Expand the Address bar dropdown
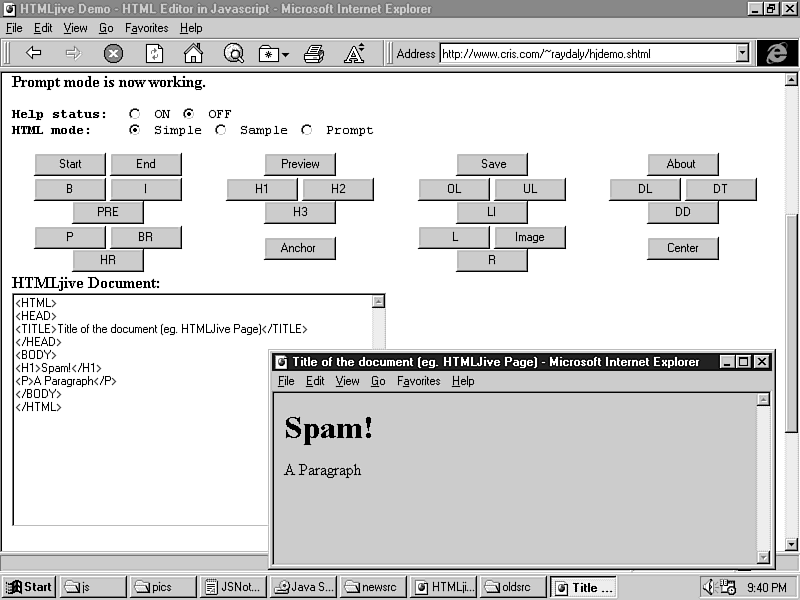The height and width of the screenshot is (600, 800). click(x=742, y=53)
